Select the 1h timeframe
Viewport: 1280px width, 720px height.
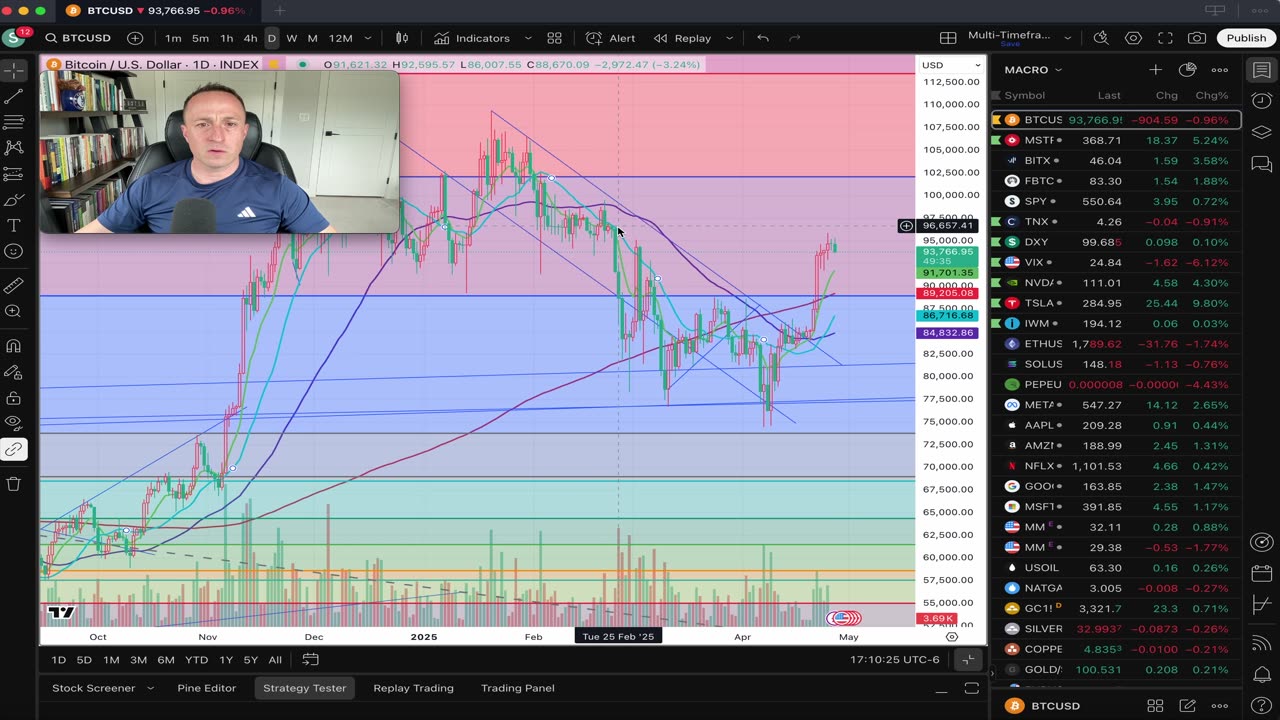point(226,38)
